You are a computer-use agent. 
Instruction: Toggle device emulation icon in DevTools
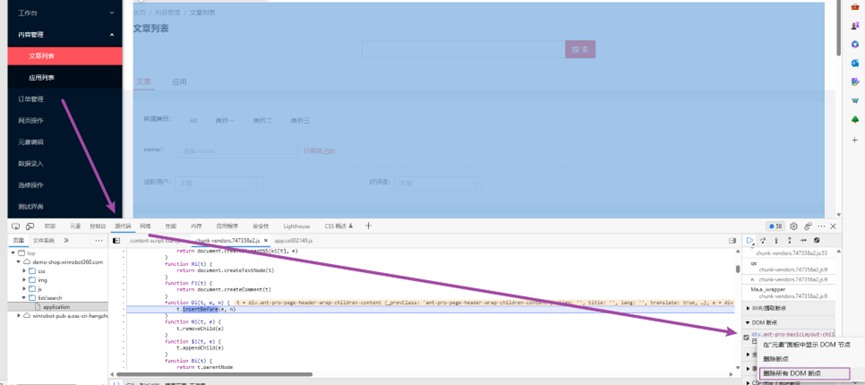pyautogui.click(x=30, y=226)
